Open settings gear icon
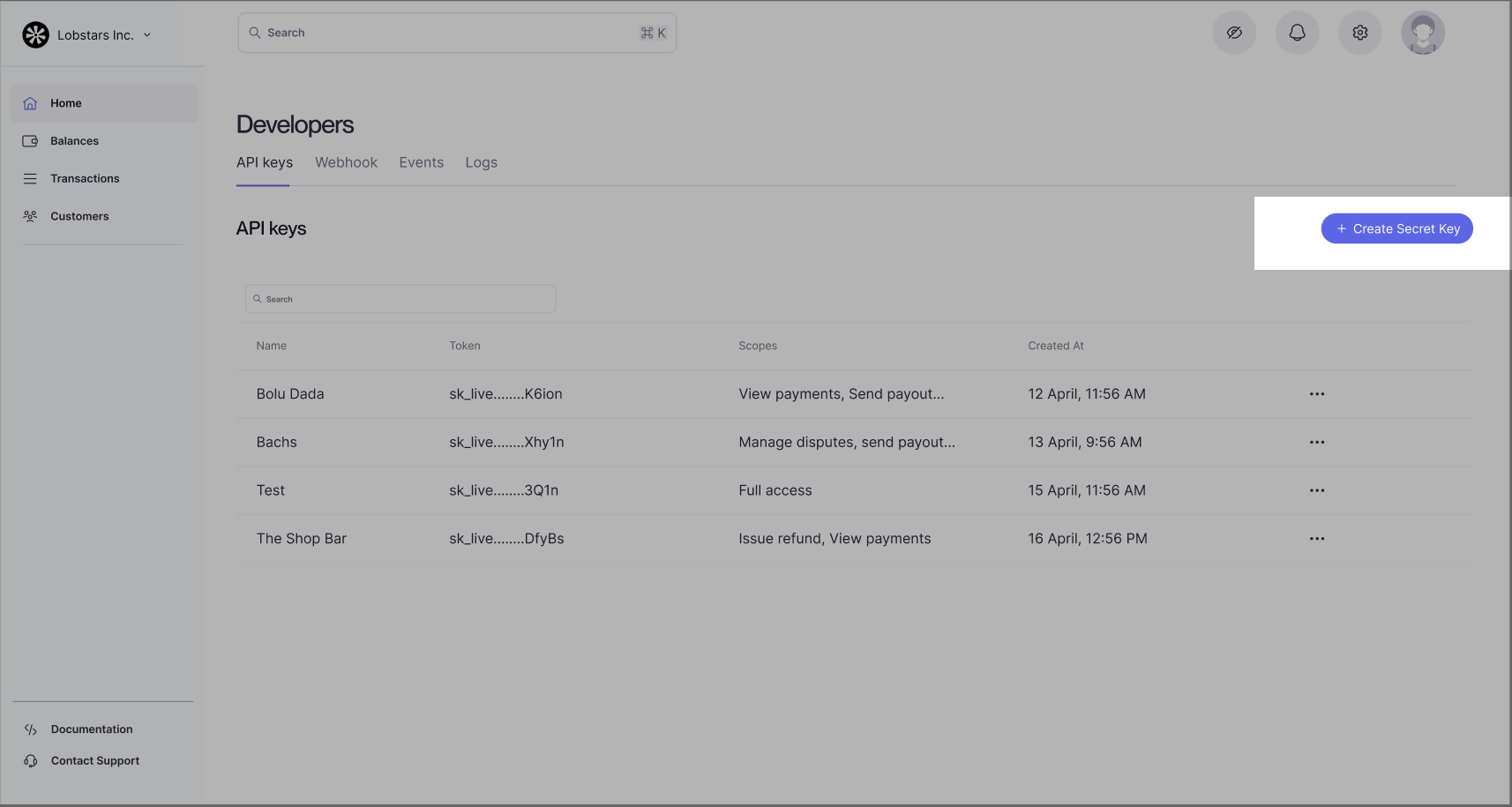1512x807 pixels. point(1360,33)
